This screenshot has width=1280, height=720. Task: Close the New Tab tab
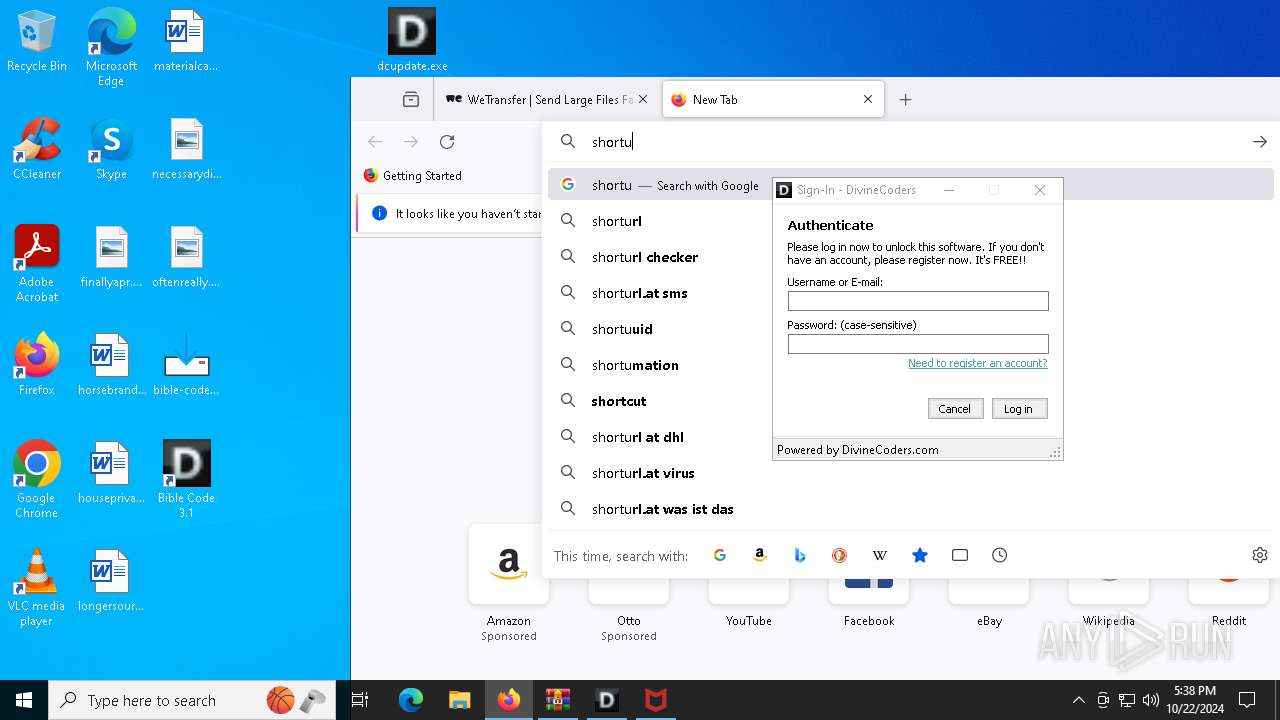click(x=868, y=99)
